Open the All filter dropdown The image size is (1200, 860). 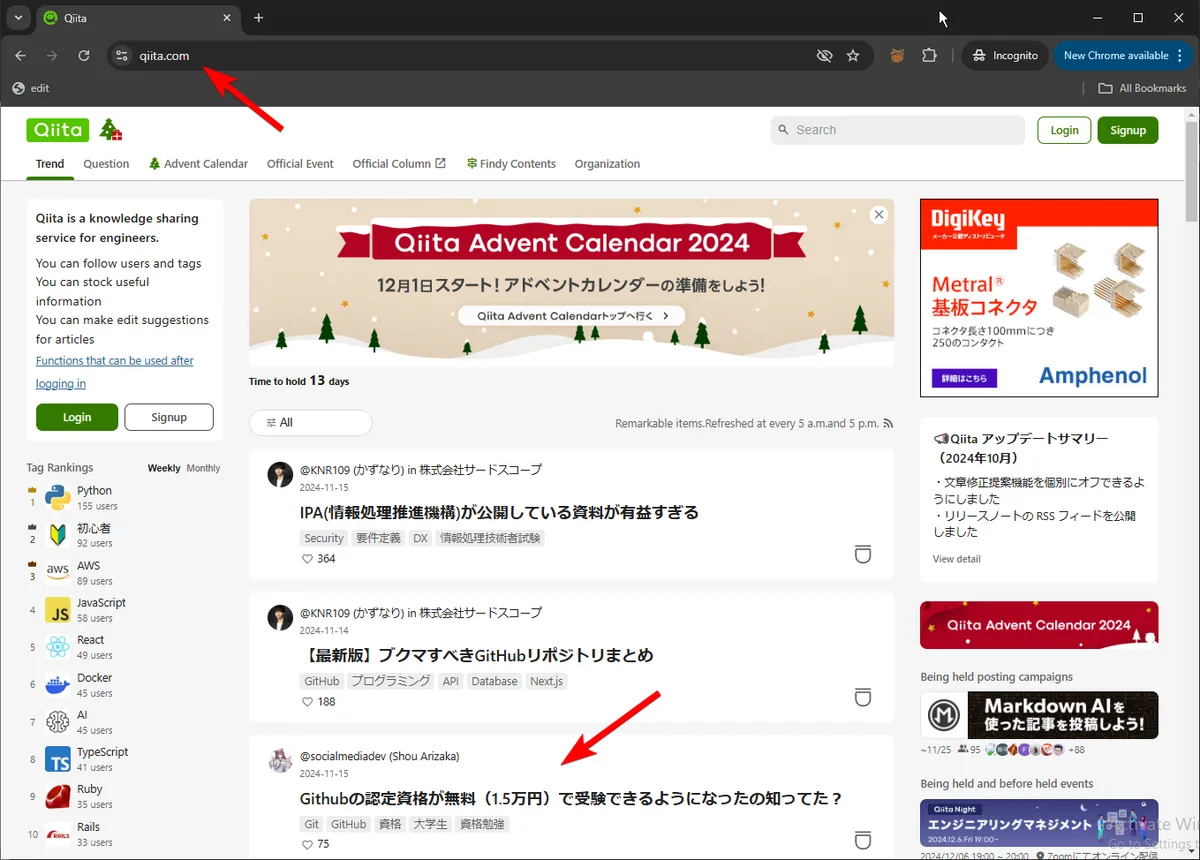(310, 423)
